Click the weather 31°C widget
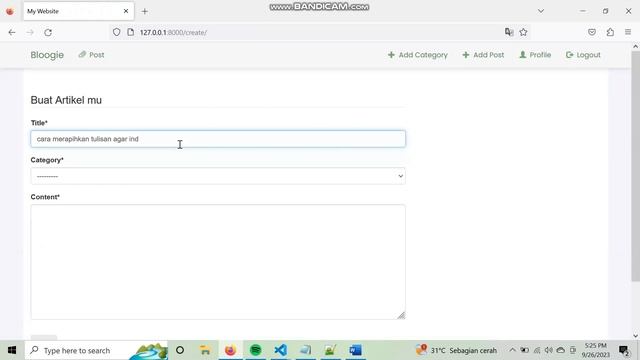This screenshot has height=360, width=640. 456,350
